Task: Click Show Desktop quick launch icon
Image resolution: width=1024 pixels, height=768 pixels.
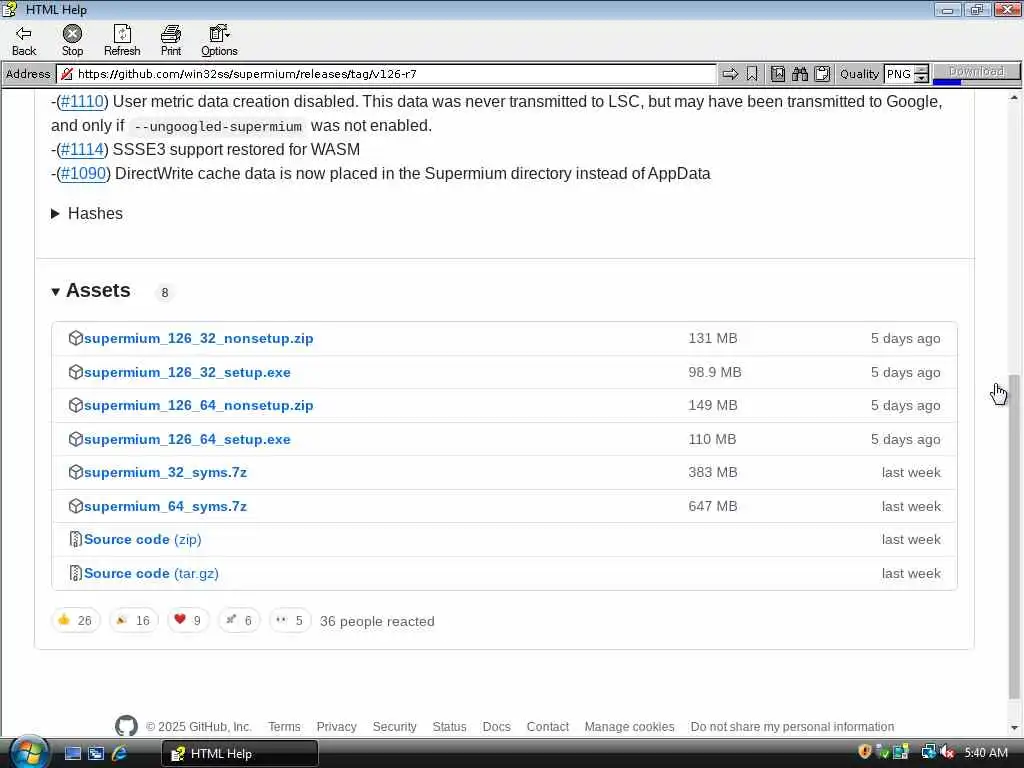Action: pos(72,753)
